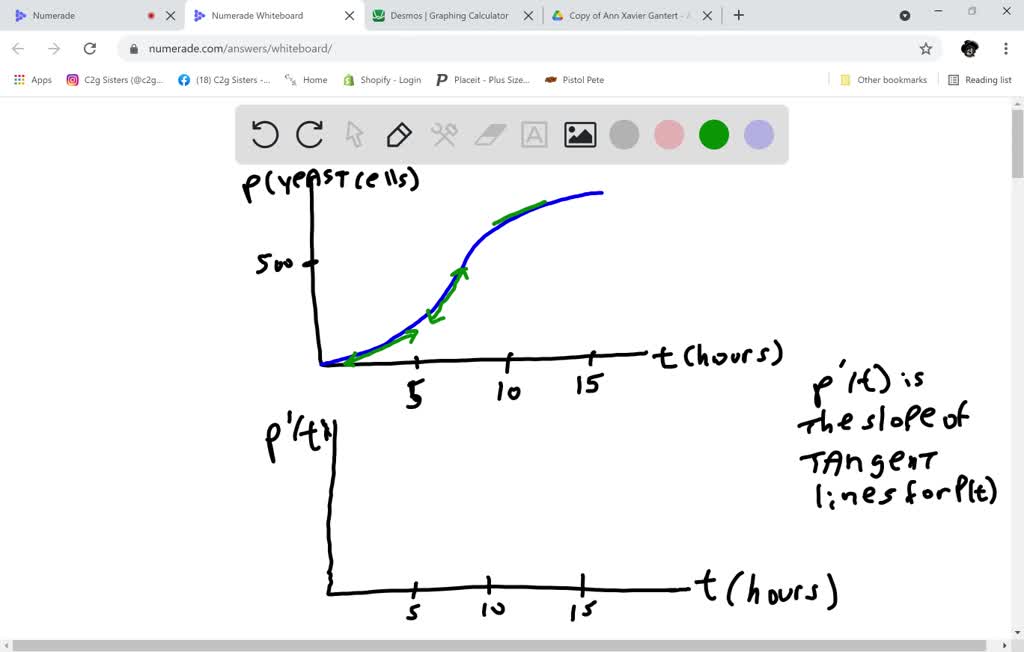Select the pointer/cursor tool

pyautogui.click(x=355, y=135)
